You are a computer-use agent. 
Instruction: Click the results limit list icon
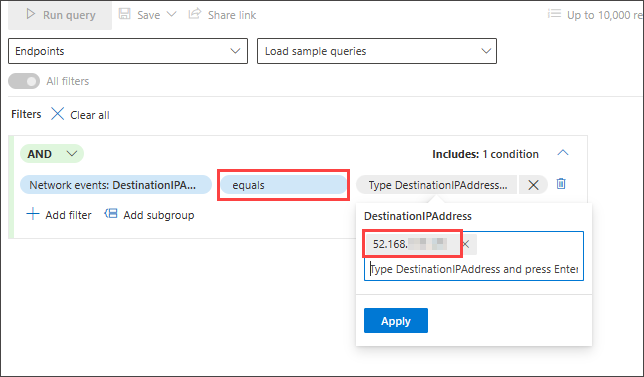point(554,14)
